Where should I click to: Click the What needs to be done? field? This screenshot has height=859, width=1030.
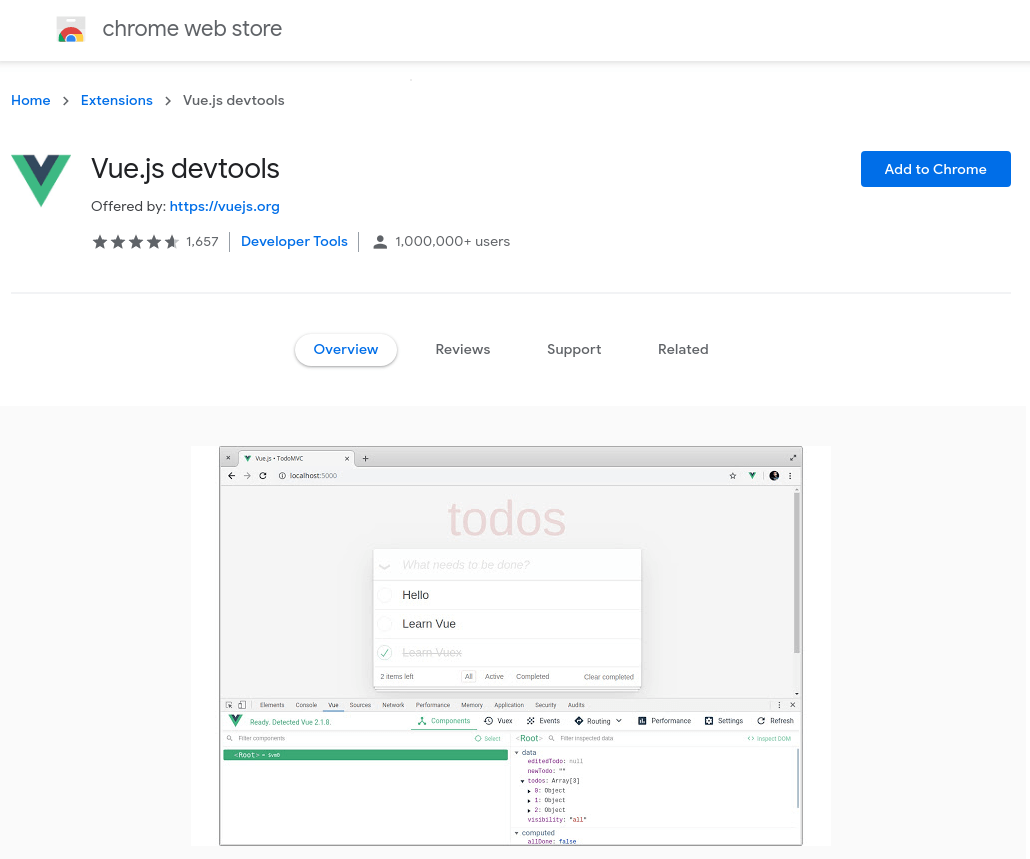coord(507,565)
